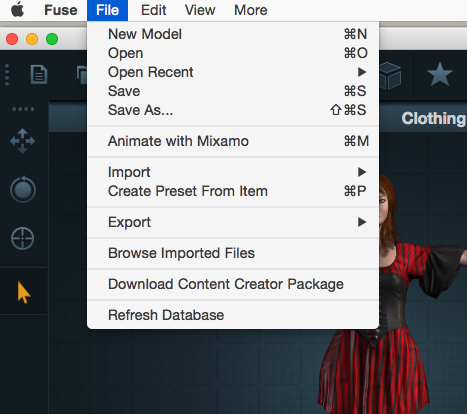The image size is (467, 414).
Task: Click the vertical dots toolbar grip
Action: pos(7,75)
